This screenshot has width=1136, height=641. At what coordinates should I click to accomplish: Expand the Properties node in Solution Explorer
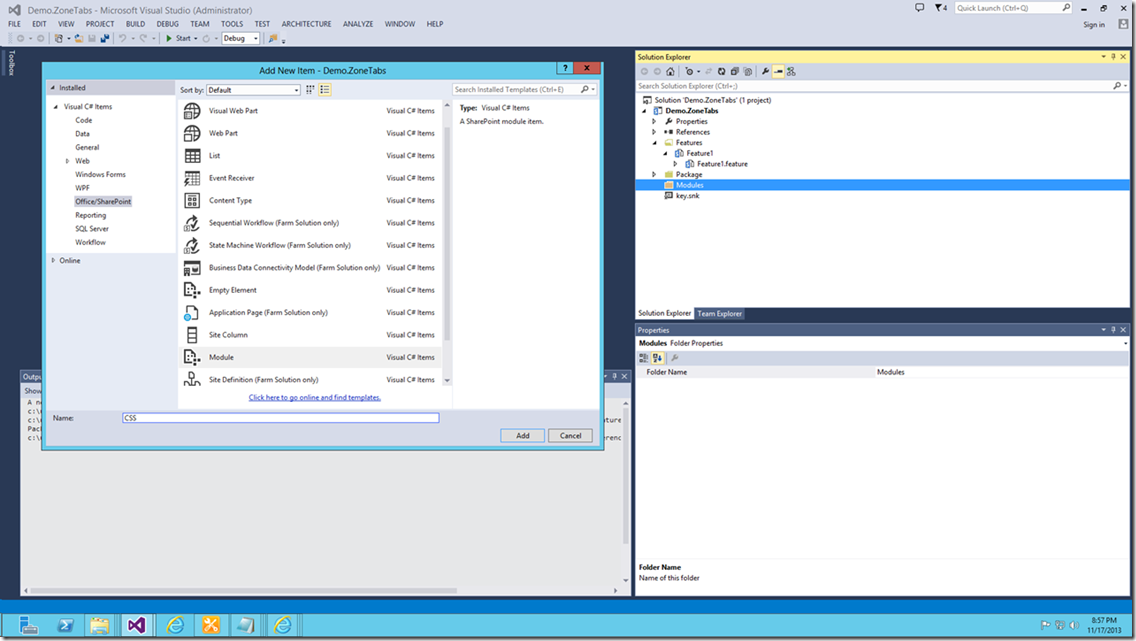pos(654,122)
